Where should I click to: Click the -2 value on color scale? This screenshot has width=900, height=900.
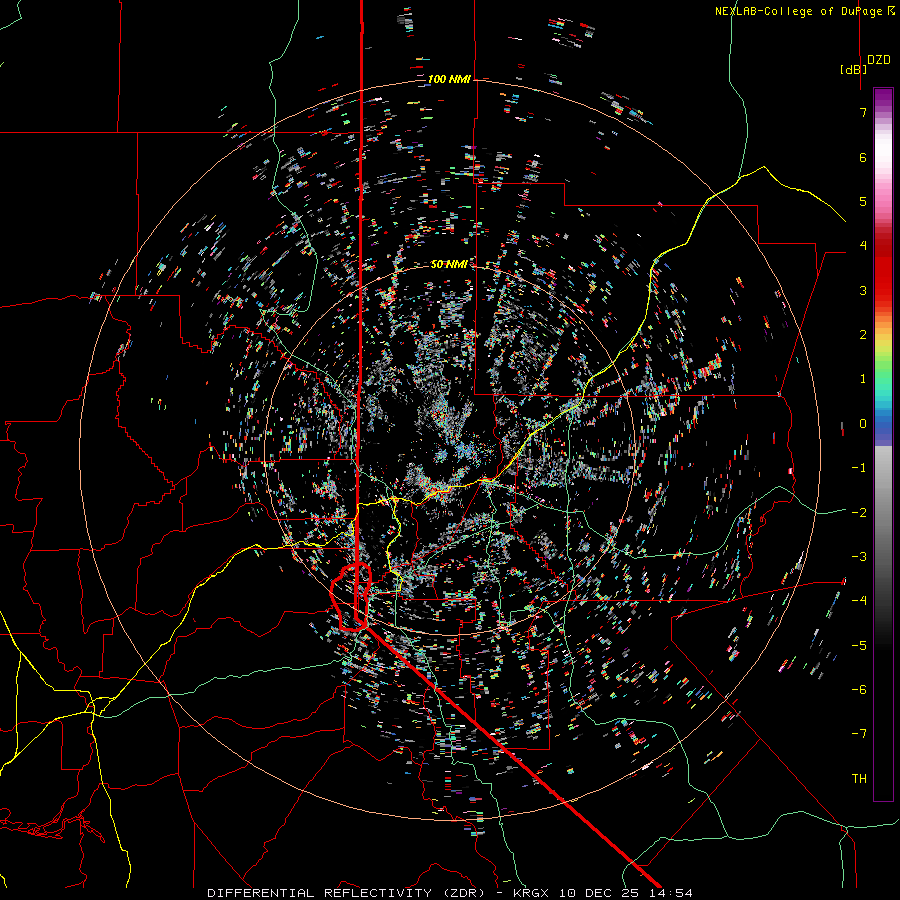859,513
